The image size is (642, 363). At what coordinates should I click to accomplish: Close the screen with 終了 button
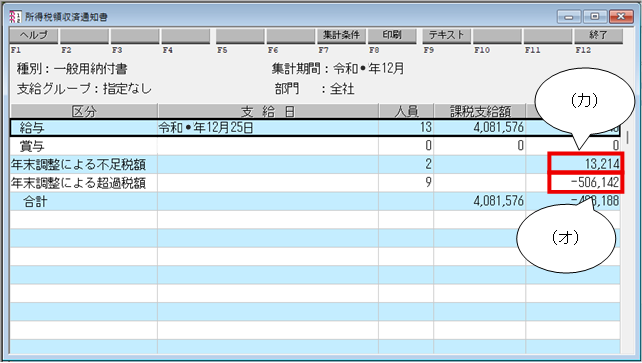[598, 36]
